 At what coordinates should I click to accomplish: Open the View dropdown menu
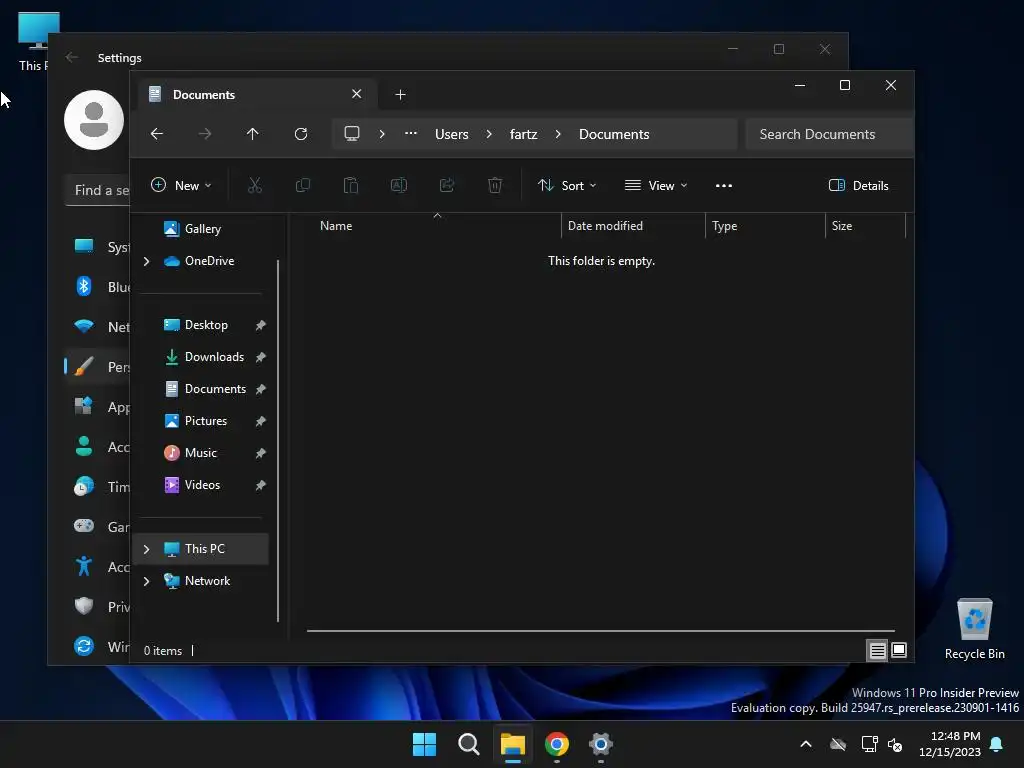coord(656,185)
